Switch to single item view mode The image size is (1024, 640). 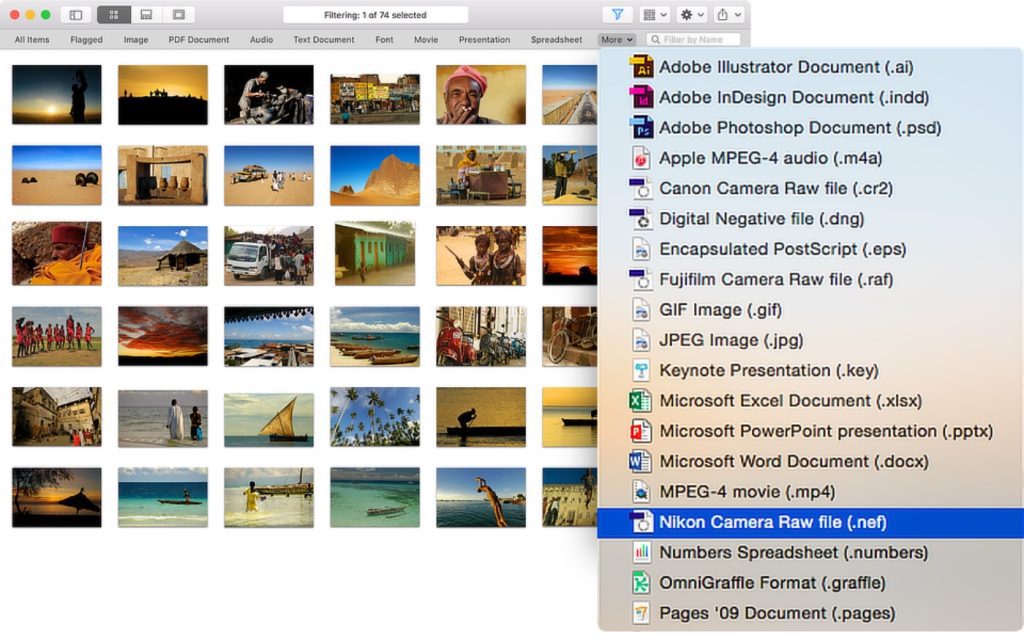[178, 15]
